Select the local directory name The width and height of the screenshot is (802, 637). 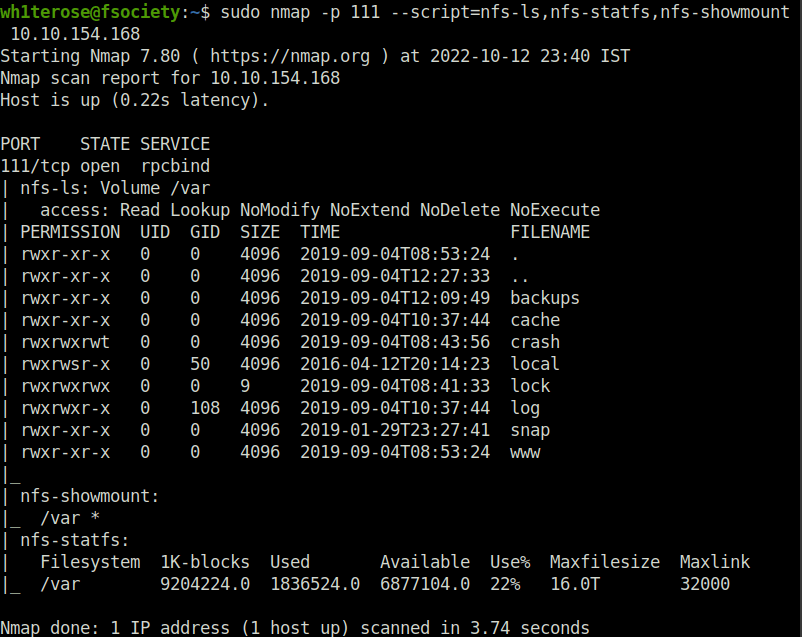(535, 364)
